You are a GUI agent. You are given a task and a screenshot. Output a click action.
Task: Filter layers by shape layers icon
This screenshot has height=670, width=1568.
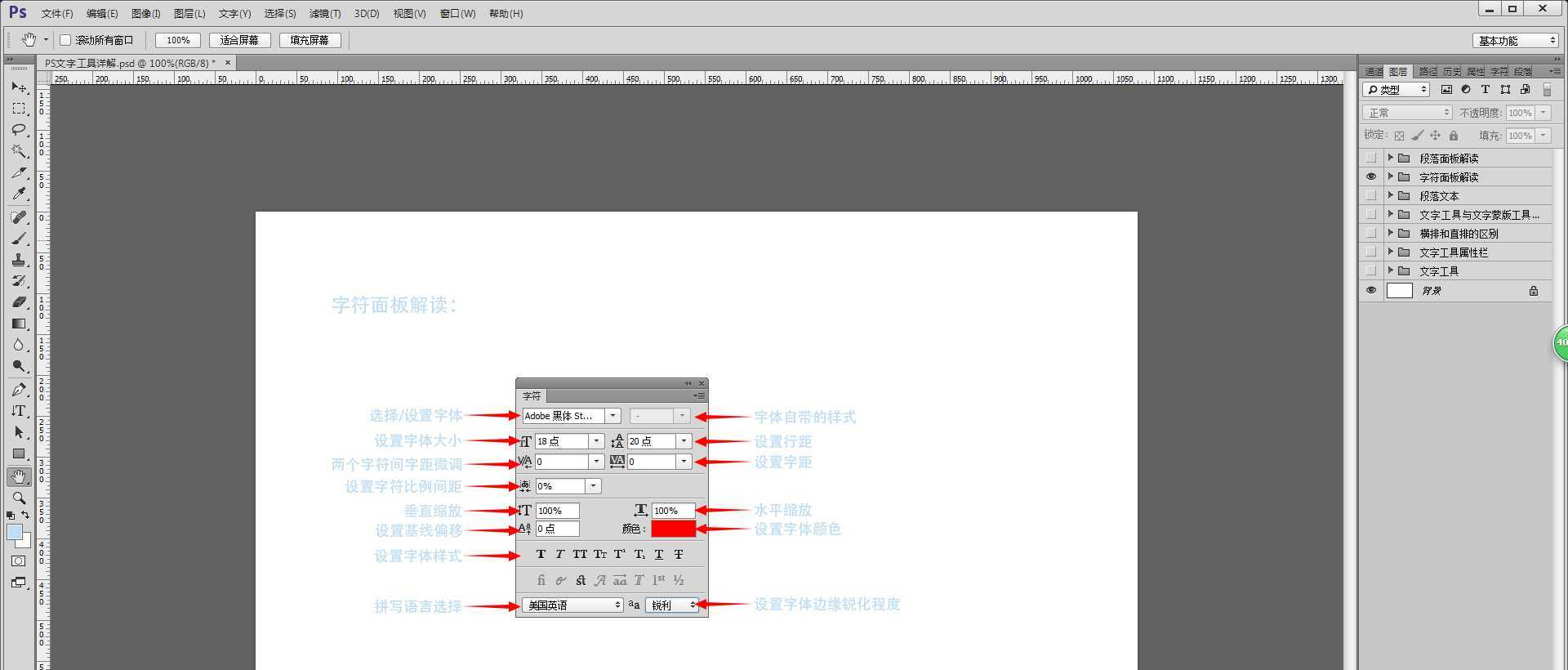pos(1505,90)
